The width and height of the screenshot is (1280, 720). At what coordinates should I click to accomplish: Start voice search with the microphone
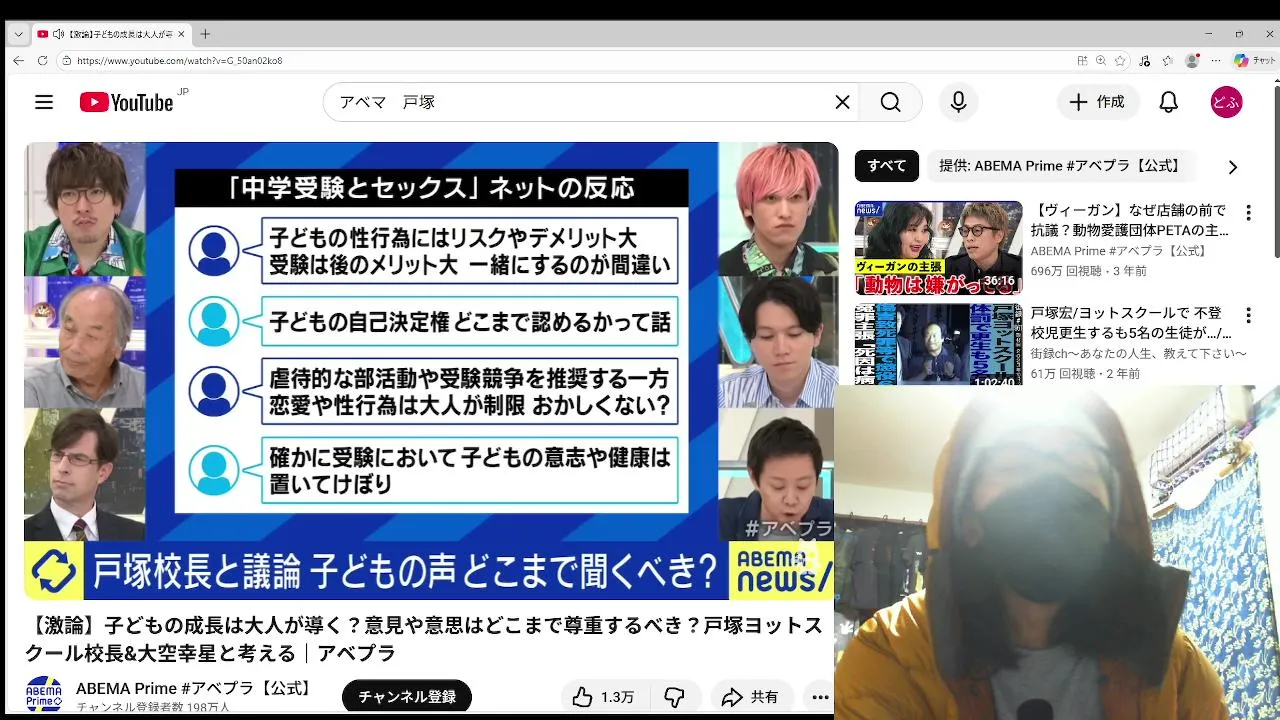click(x=958, y=102)
